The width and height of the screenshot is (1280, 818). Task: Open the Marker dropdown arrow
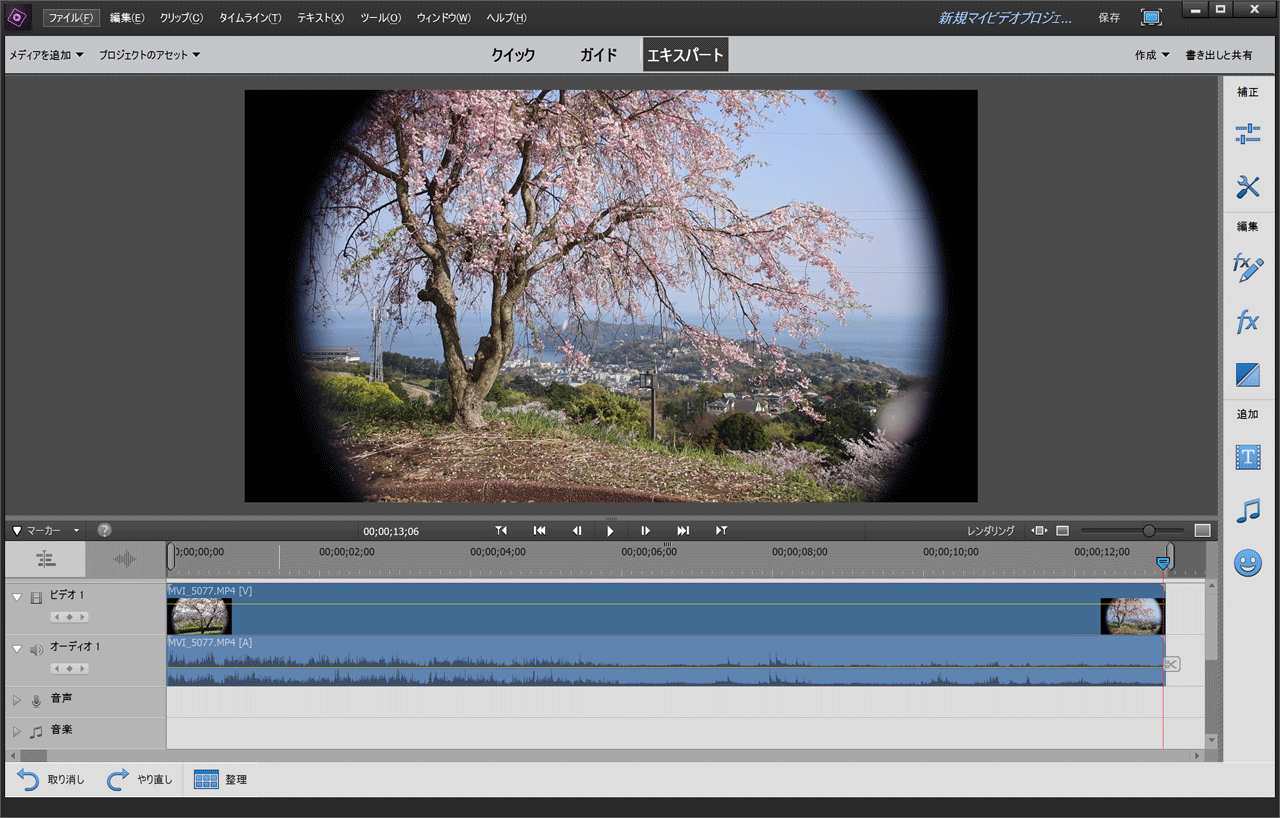click(76, 531)
